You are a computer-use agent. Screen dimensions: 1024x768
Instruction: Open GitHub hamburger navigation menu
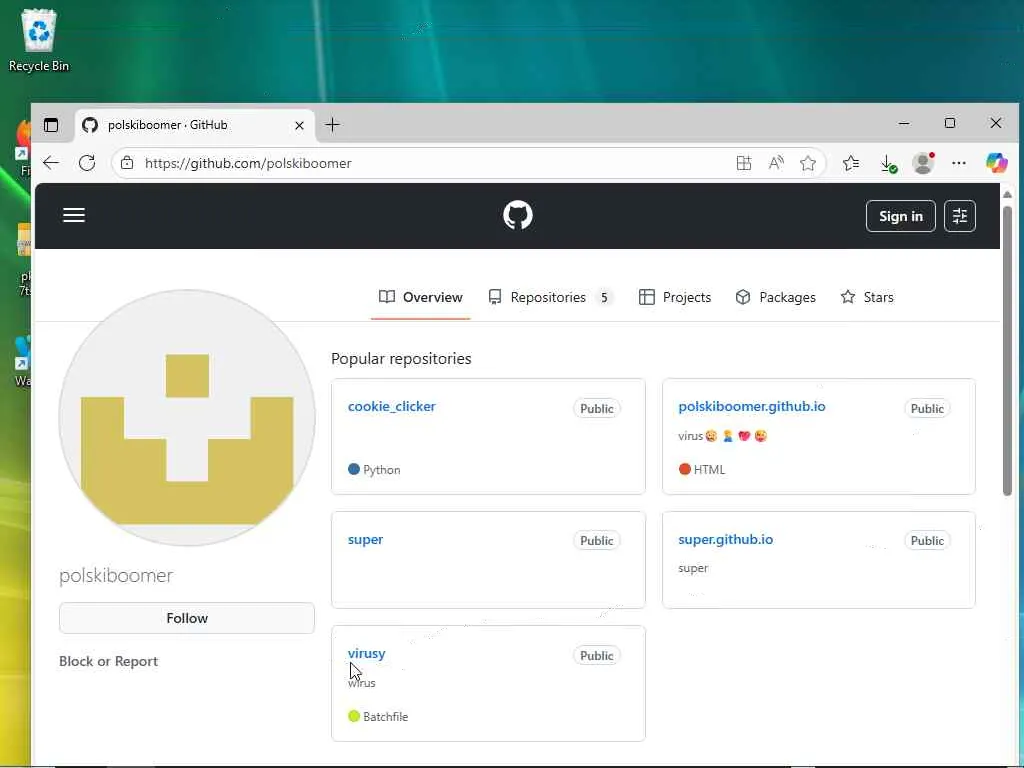(74, 216)
